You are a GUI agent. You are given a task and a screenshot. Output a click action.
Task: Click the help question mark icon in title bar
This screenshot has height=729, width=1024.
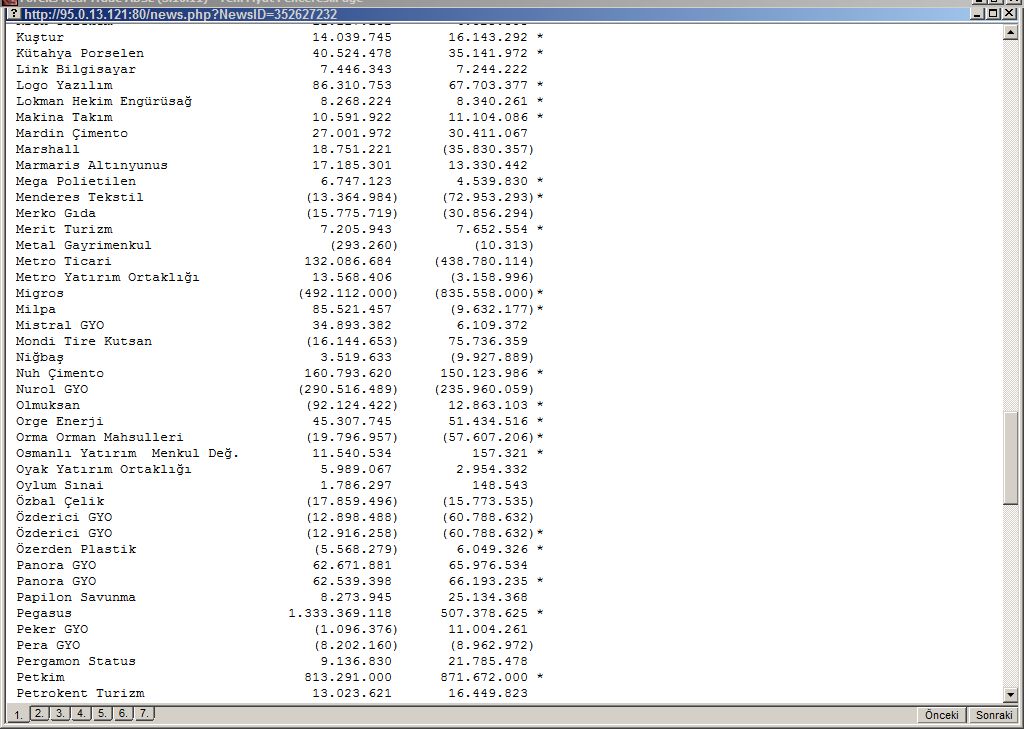14,14
